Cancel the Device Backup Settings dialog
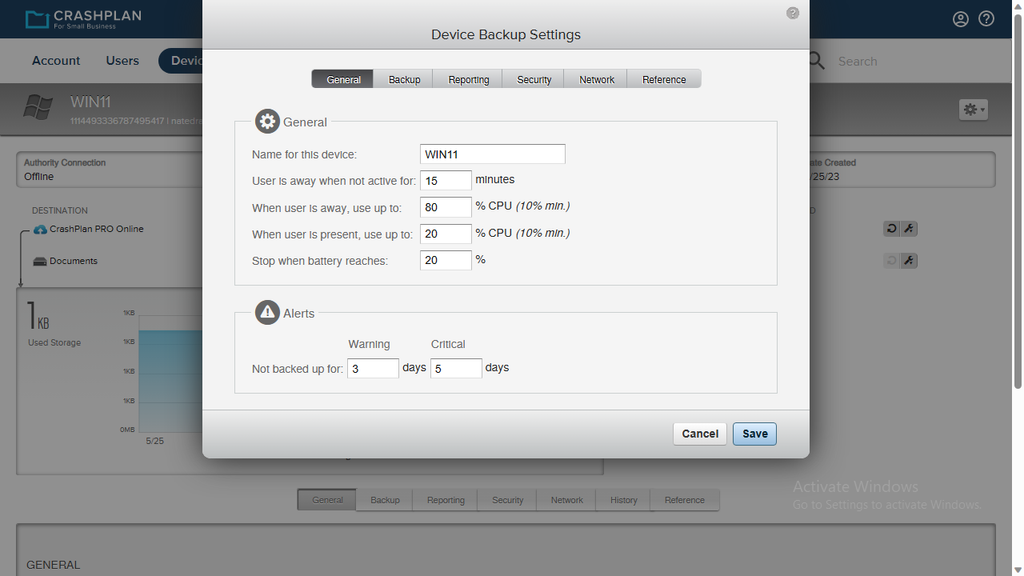Viewport: 1024px width, 576px height. (x=699, y=433)
